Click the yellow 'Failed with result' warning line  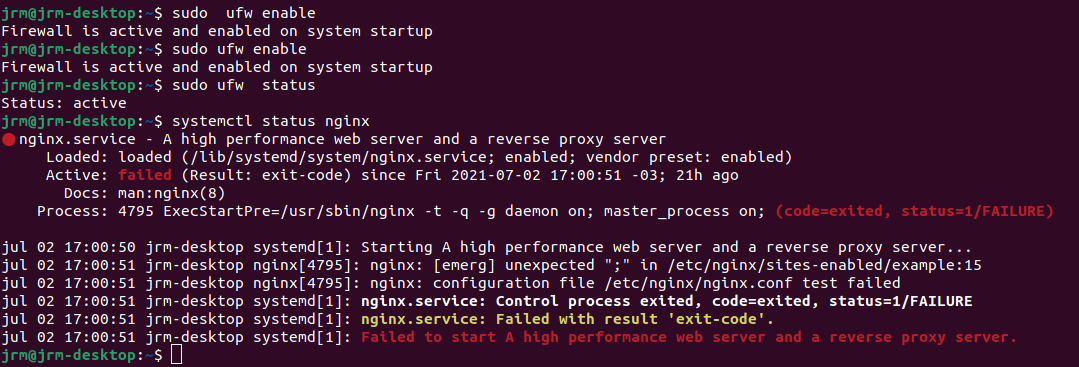[567, 319]
